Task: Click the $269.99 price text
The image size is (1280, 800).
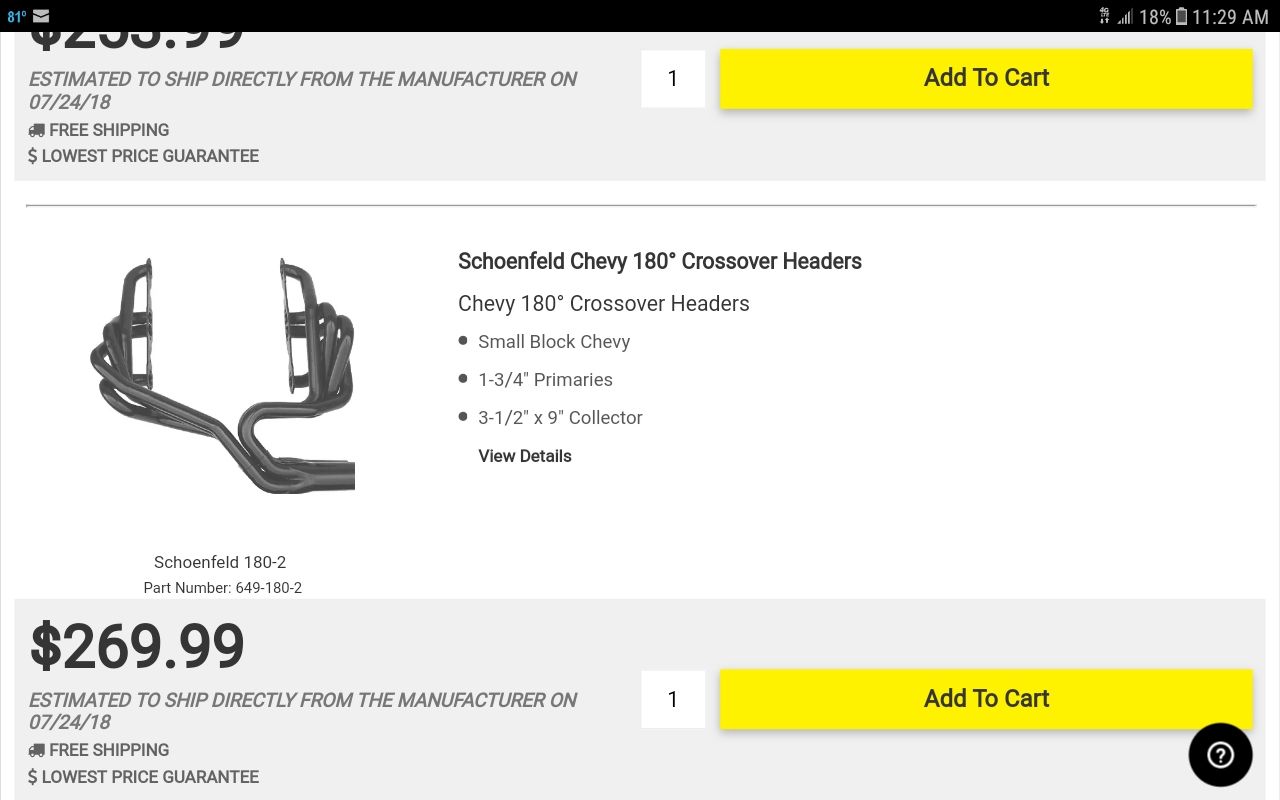Action: [137, 646]
